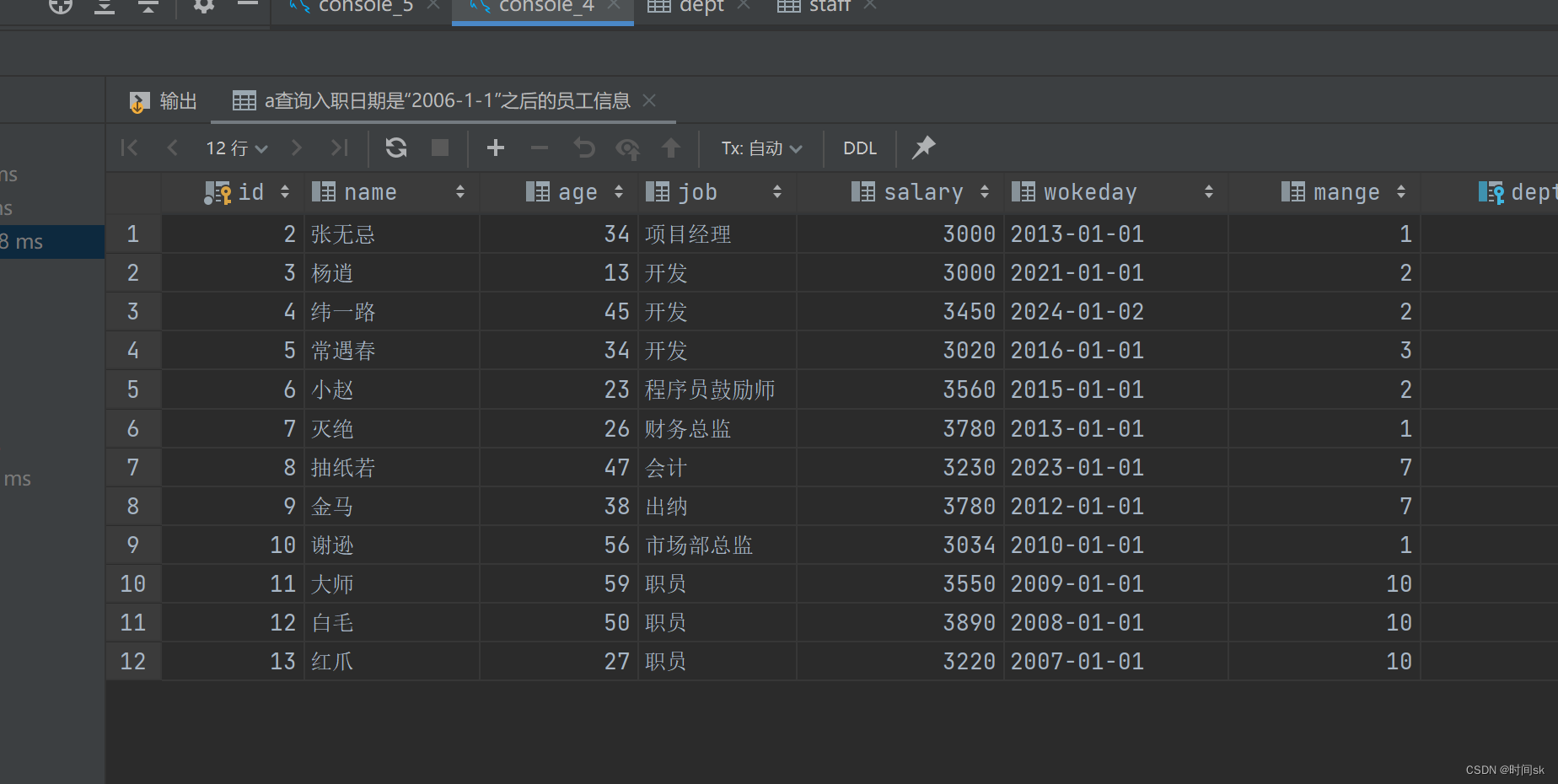The height and width of the screenshot is (784, 1558).
Task: Delete the selected row with minus icon
Action: [540, 148]
